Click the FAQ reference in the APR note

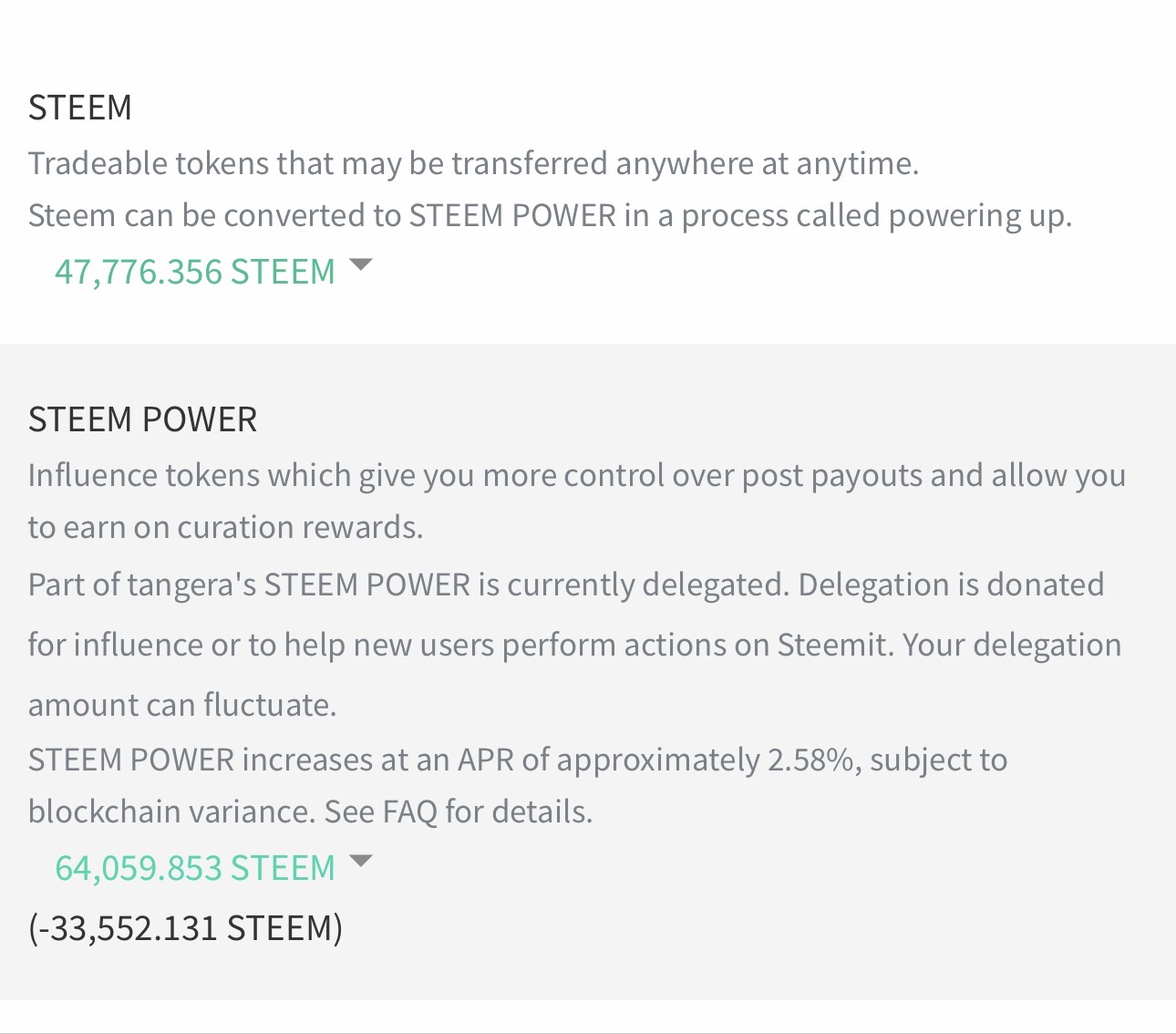click(409, 812)
